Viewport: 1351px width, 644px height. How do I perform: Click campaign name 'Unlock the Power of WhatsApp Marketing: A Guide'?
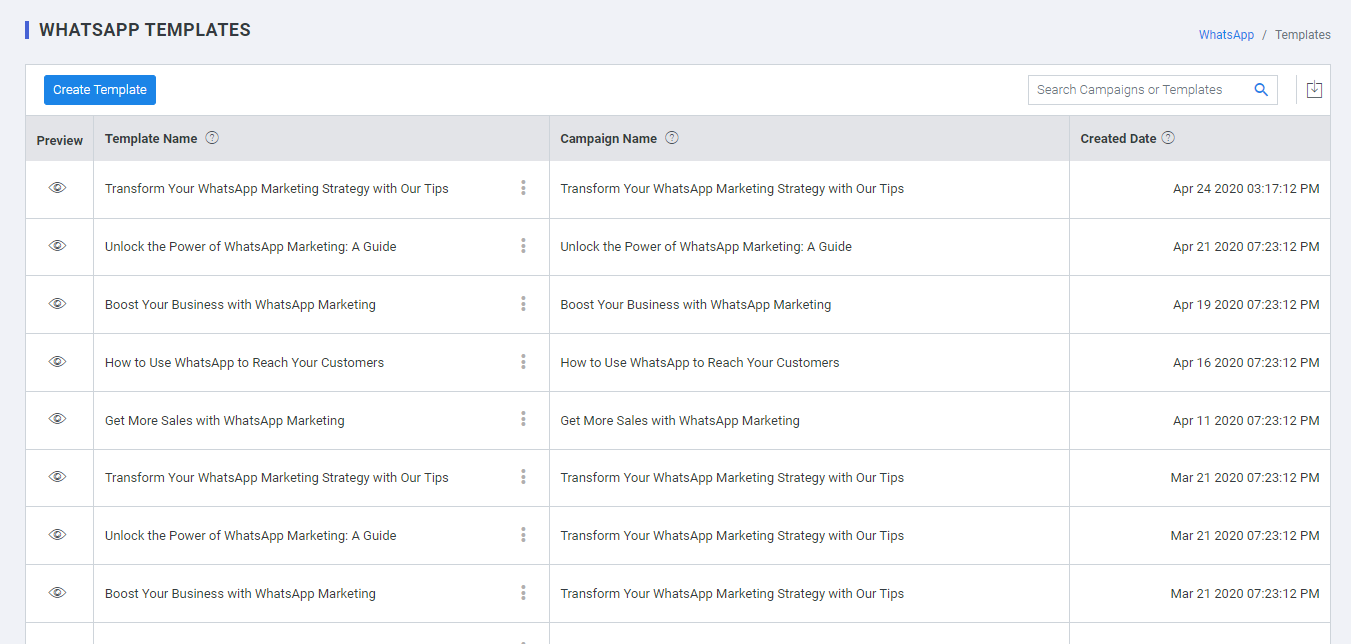coord(706,247)
